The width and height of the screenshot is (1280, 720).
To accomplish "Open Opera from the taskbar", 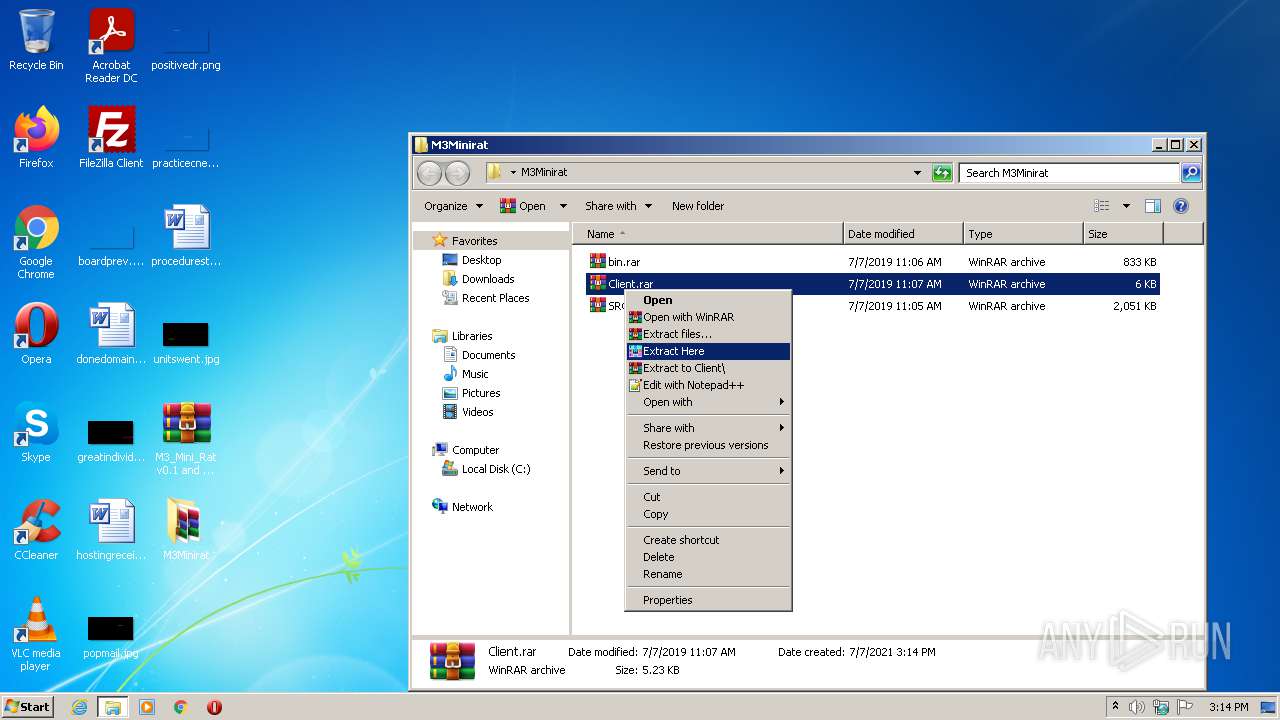I will [214, 707].
